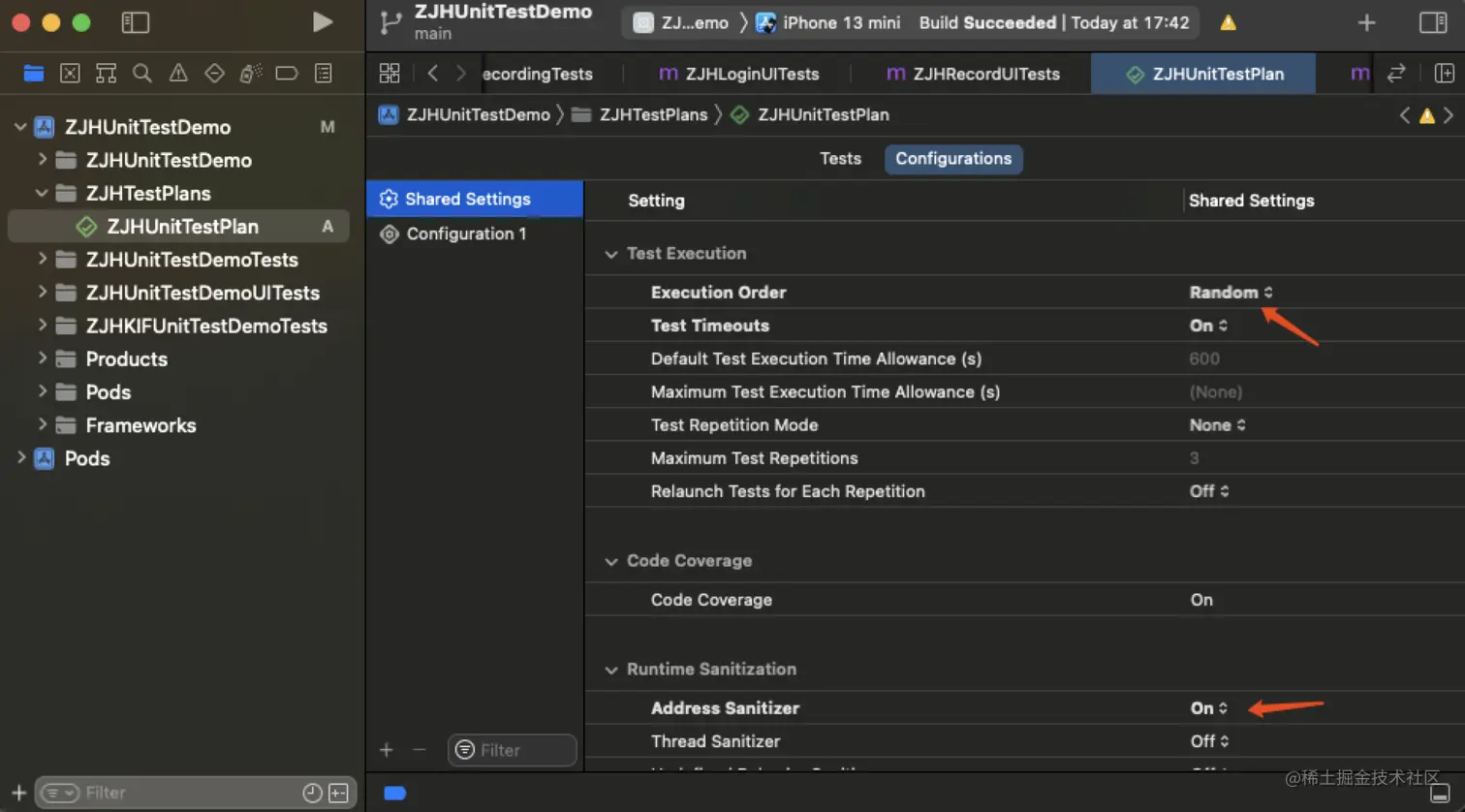Image resolution: width=1465 pixels, height=812 pixels.
Task: Edit Default Test Execution Time Allowance value
Action: pyautogui.click(x=1204, y=359)
